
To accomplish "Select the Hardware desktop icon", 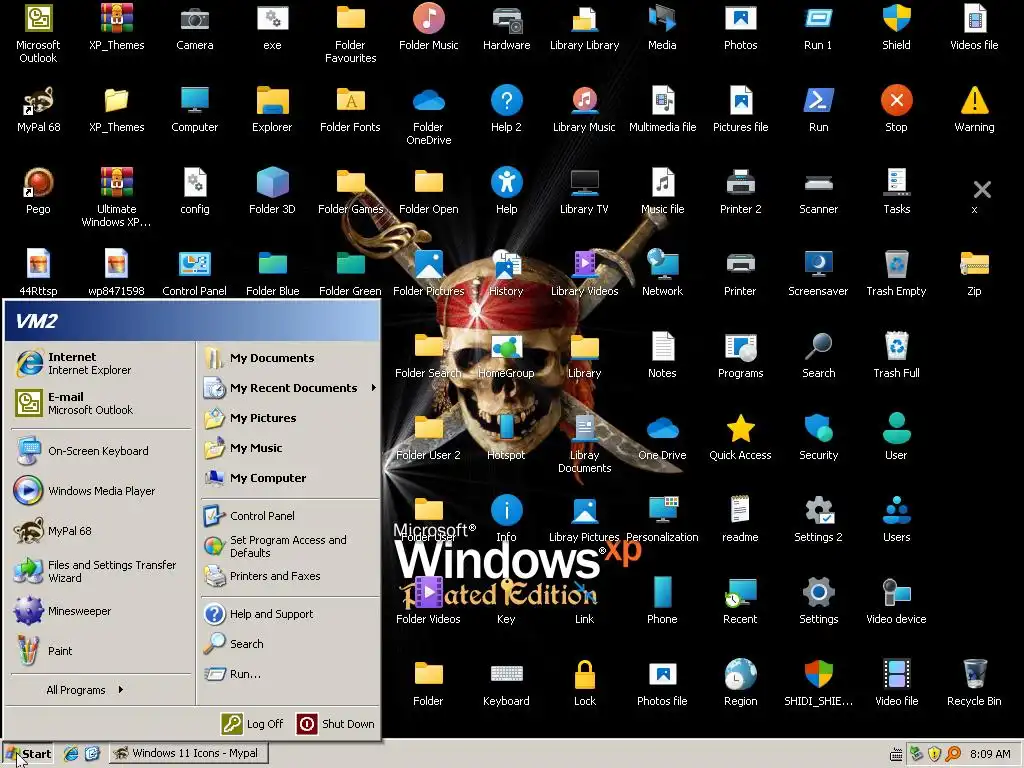I will coord(506,28).
